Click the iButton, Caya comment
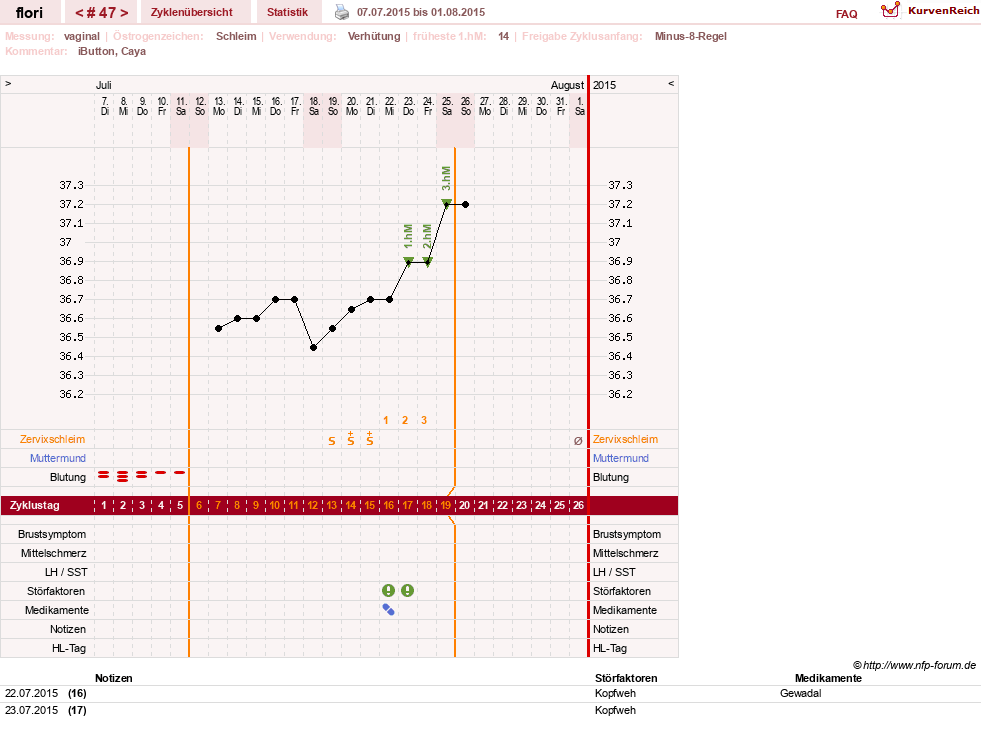The width and height of the screenshot is (981, 737). click(112, 51)
